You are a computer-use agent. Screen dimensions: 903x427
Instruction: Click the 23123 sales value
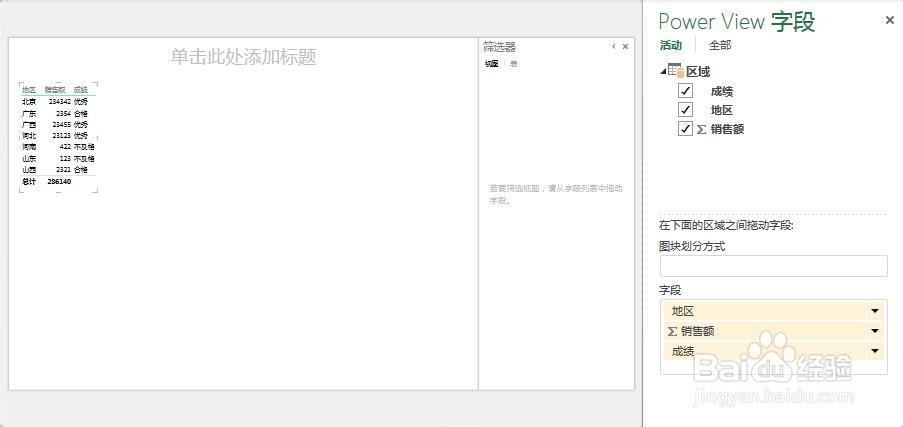coord(62,135)
